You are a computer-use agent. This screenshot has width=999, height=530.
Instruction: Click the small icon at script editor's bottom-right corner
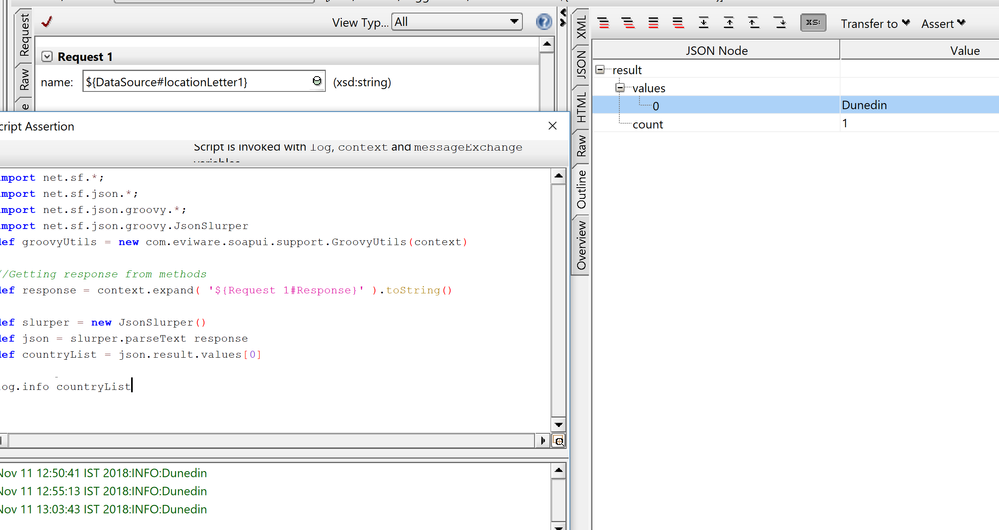558,440
